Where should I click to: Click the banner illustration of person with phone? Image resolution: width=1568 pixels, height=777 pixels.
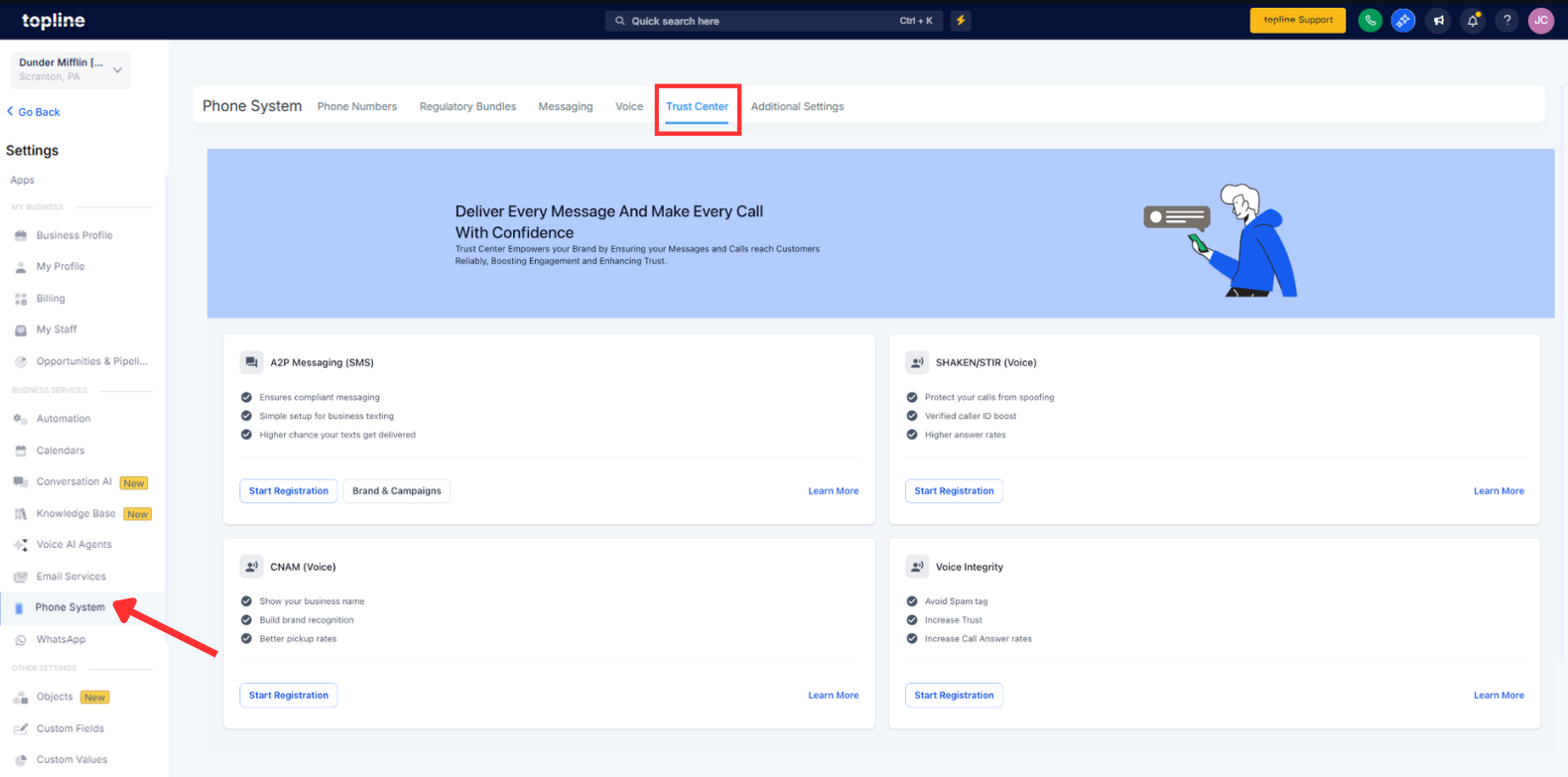pos(1223,241)
